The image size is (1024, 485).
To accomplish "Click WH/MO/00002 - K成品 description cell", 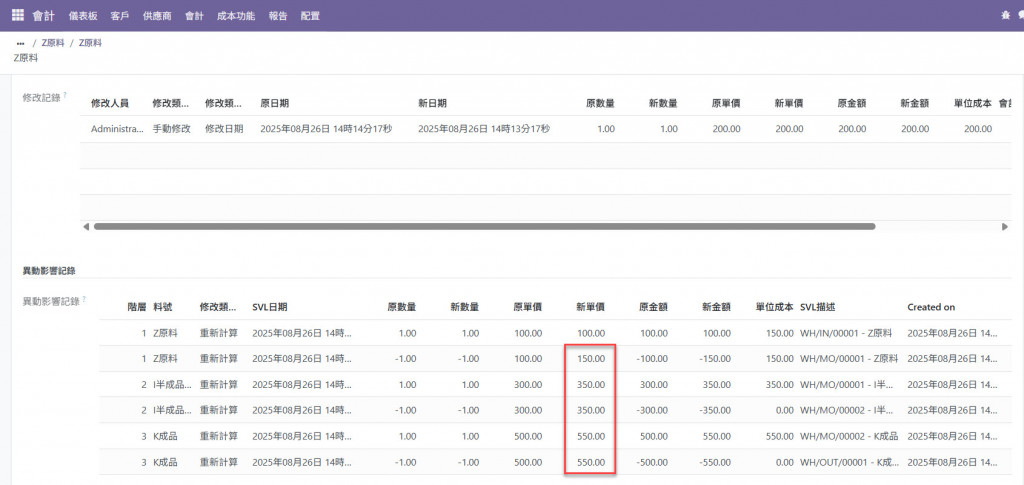I will click(849, 437).
